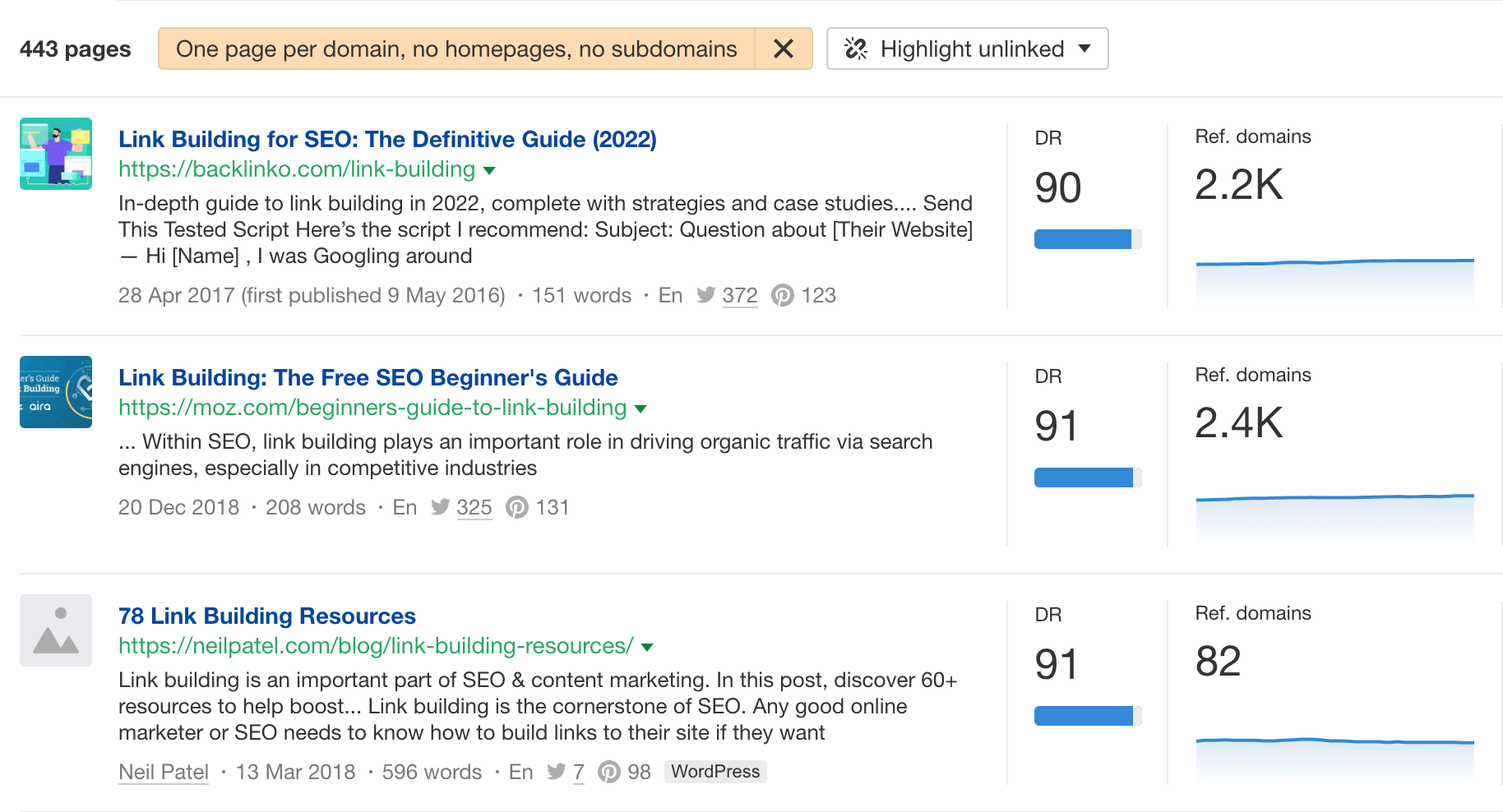The width and height of the screenshot is (1503, 812).
Task: Expand the neilpatel.com URL dropdown arrow
Action: (647, 648)
